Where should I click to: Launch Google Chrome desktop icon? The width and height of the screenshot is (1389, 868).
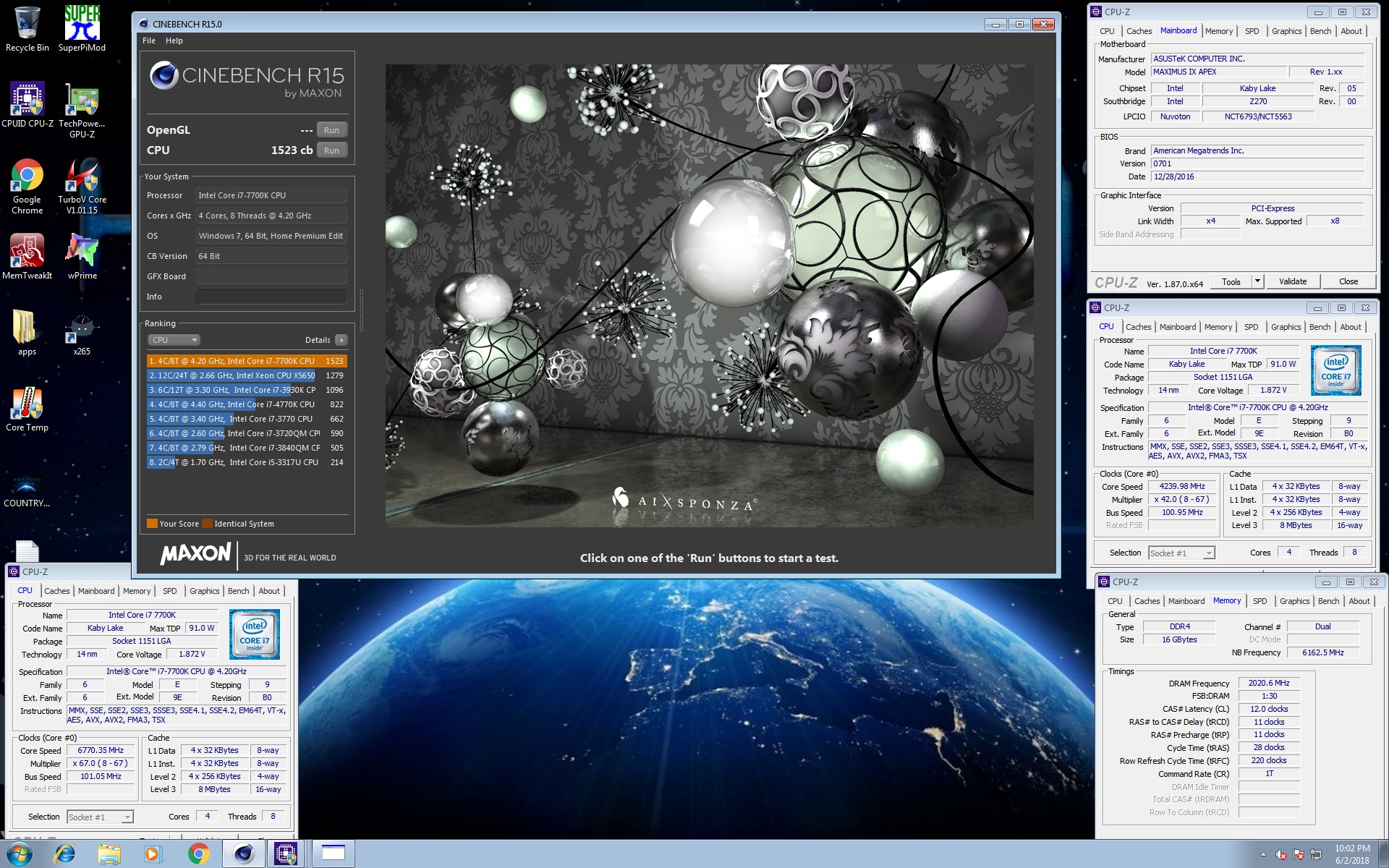point(27,186)
